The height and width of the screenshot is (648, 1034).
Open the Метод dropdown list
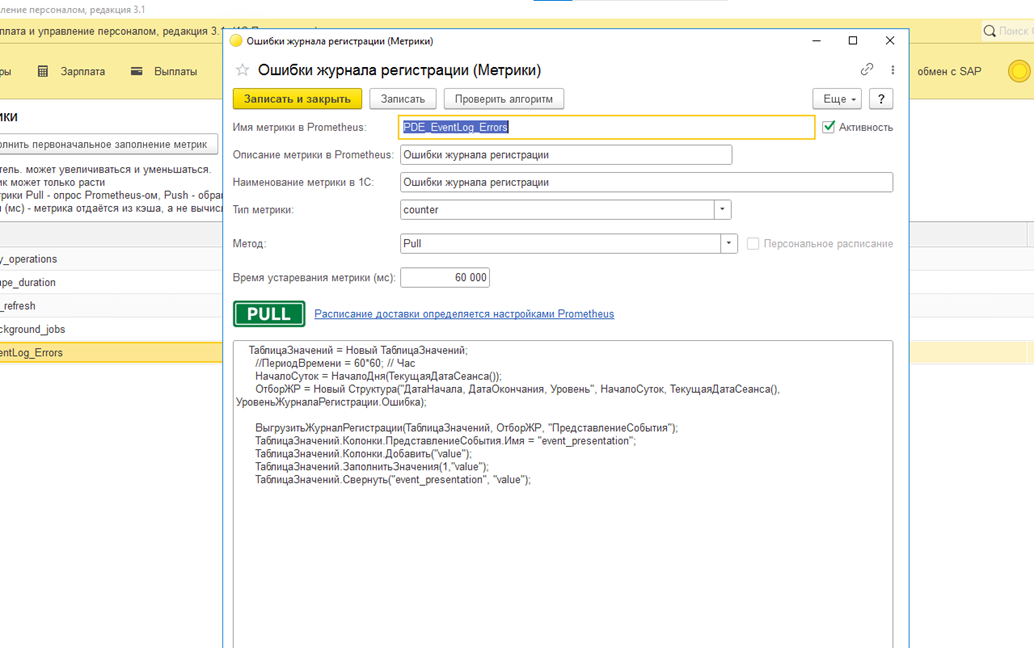[x=729, y=244]
